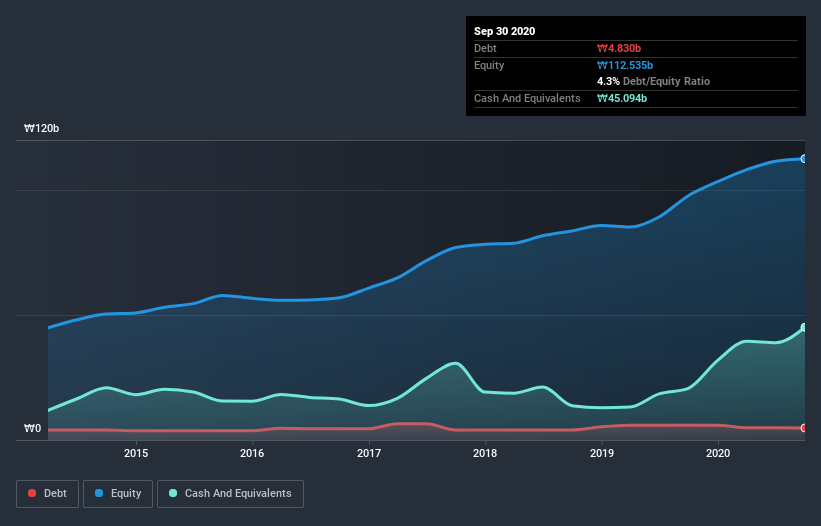Click the 4.3% Debt/Equity Ratio text
This screenshot has height=526, width=821.
[x=653, y=82]
